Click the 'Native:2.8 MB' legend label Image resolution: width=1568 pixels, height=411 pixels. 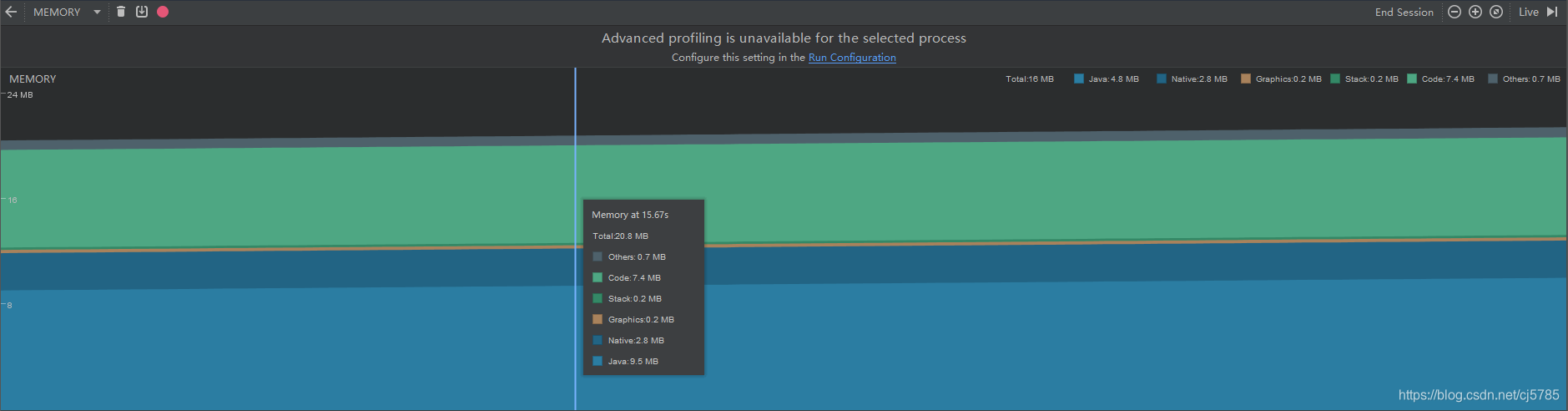pos(1199,79)
